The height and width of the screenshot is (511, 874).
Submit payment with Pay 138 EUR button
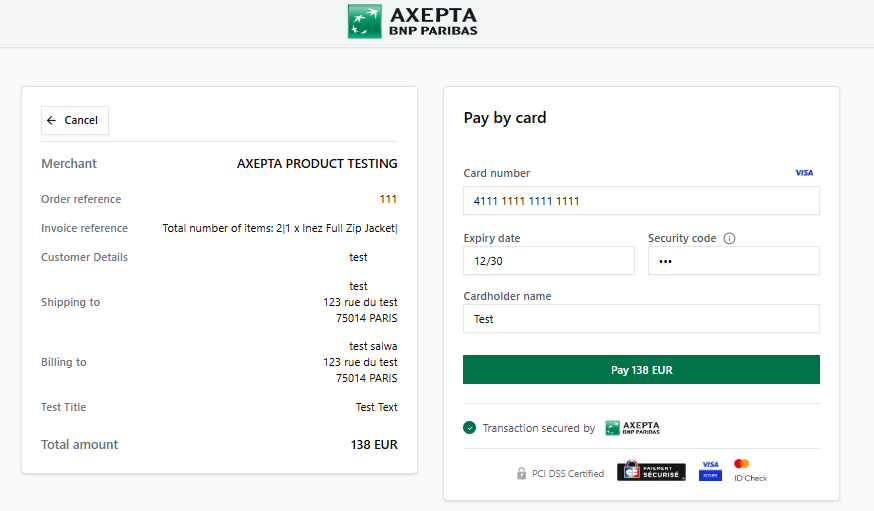641,370
